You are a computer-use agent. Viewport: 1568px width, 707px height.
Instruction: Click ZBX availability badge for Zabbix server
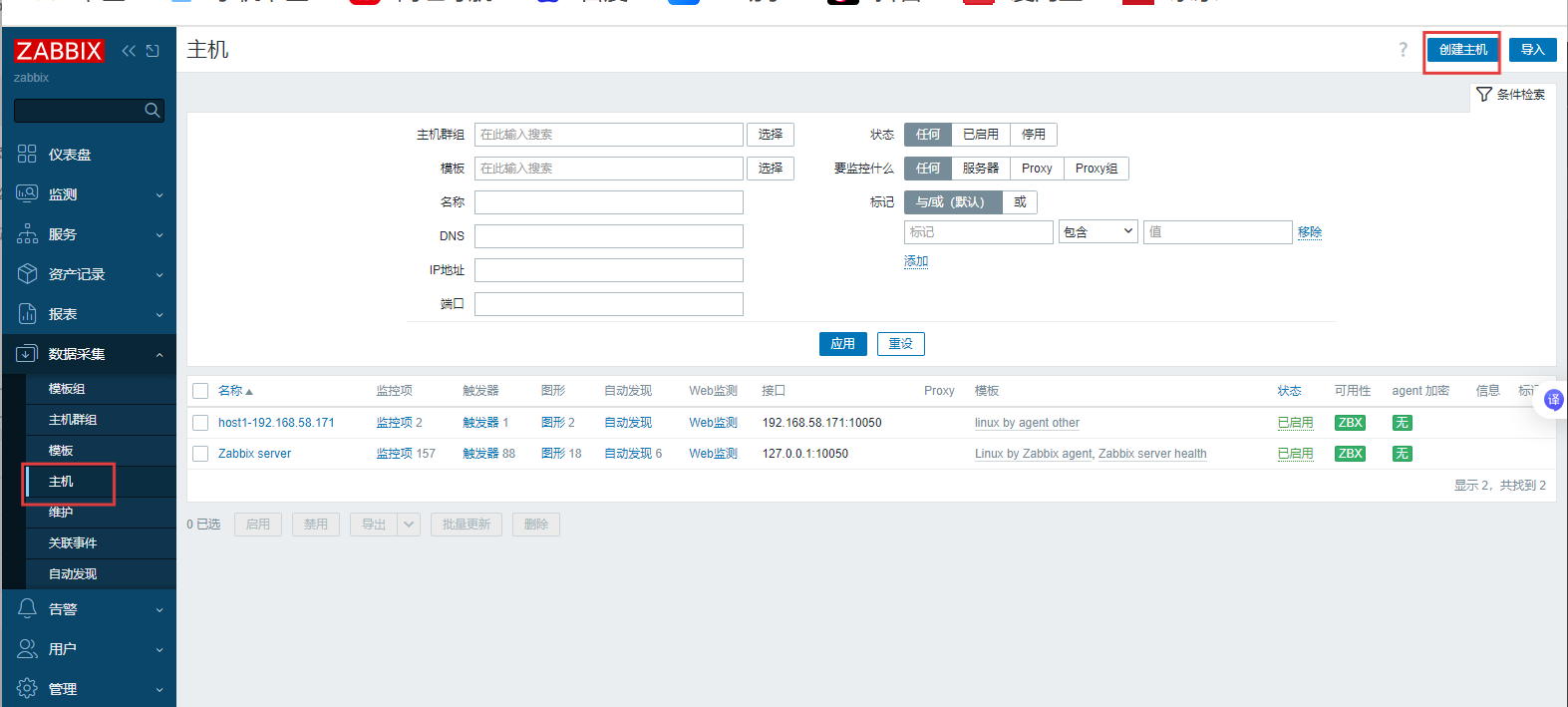pos(1351,454)
